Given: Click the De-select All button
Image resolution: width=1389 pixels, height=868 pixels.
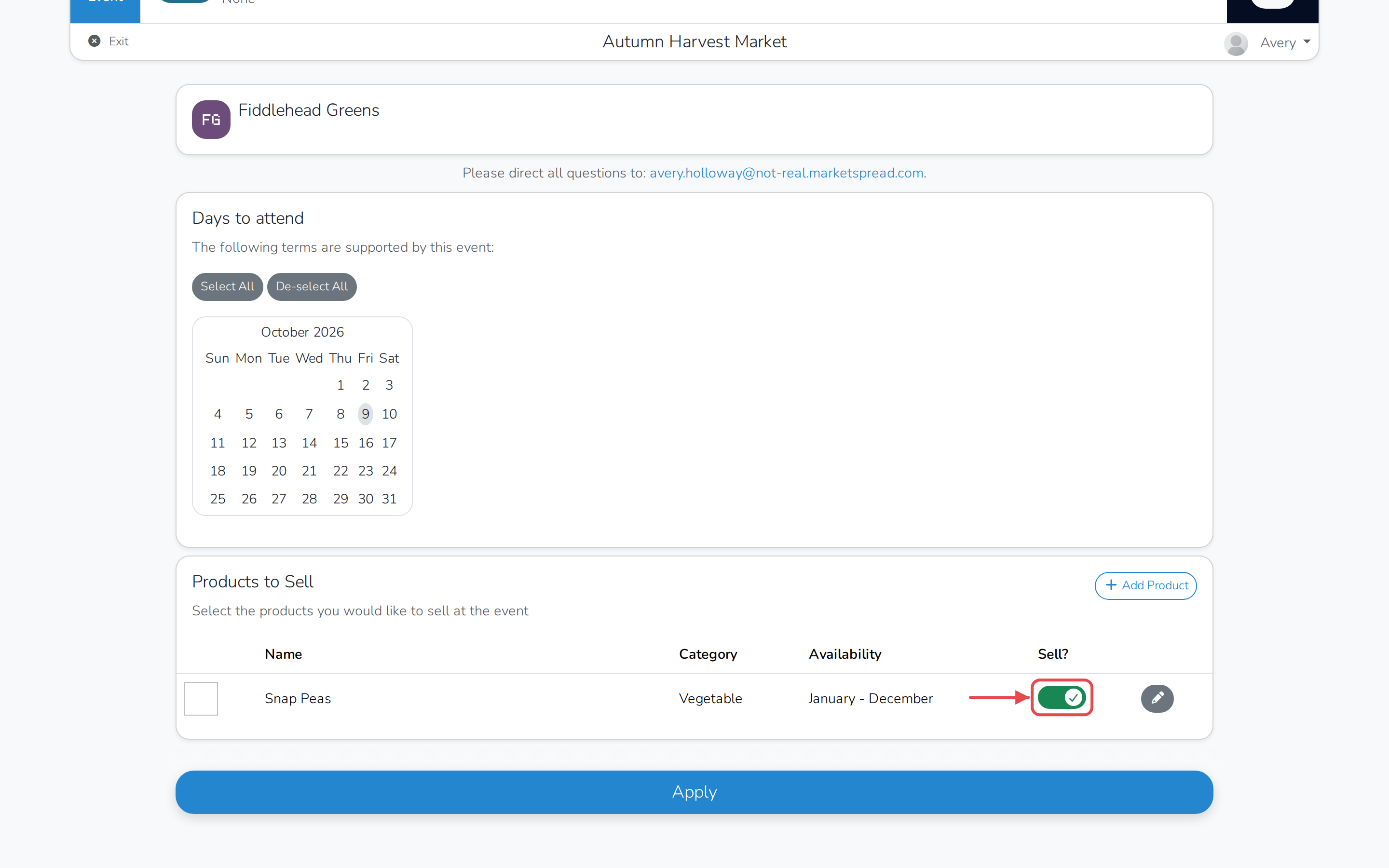Looking at the screenshot, I should tap(312, 286).
